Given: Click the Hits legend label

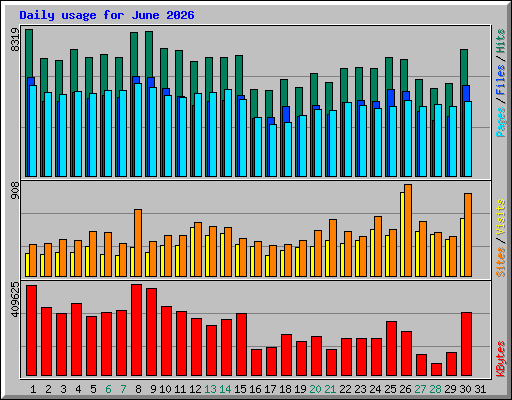Looking at the screenshot, I should [x=501, y=41].
